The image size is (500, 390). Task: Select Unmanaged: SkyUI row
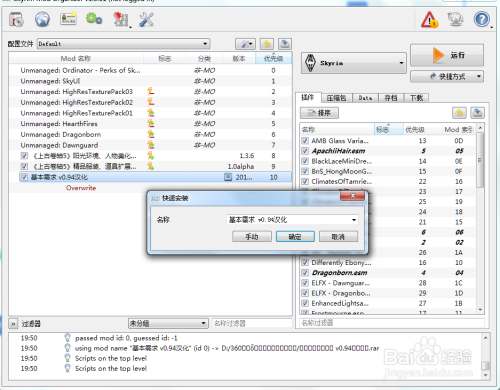click(150, 81)
